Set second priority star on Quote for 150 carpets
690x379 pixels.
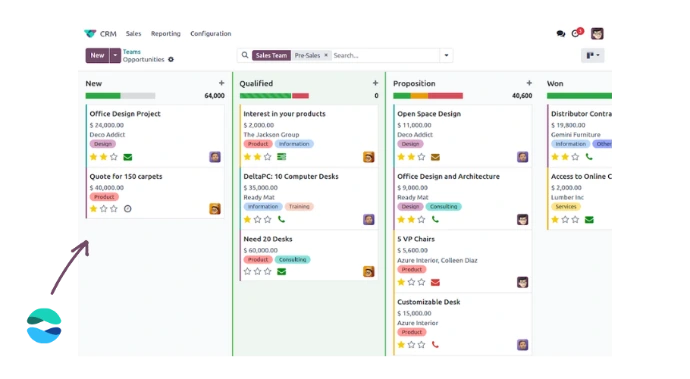point(104,209)
